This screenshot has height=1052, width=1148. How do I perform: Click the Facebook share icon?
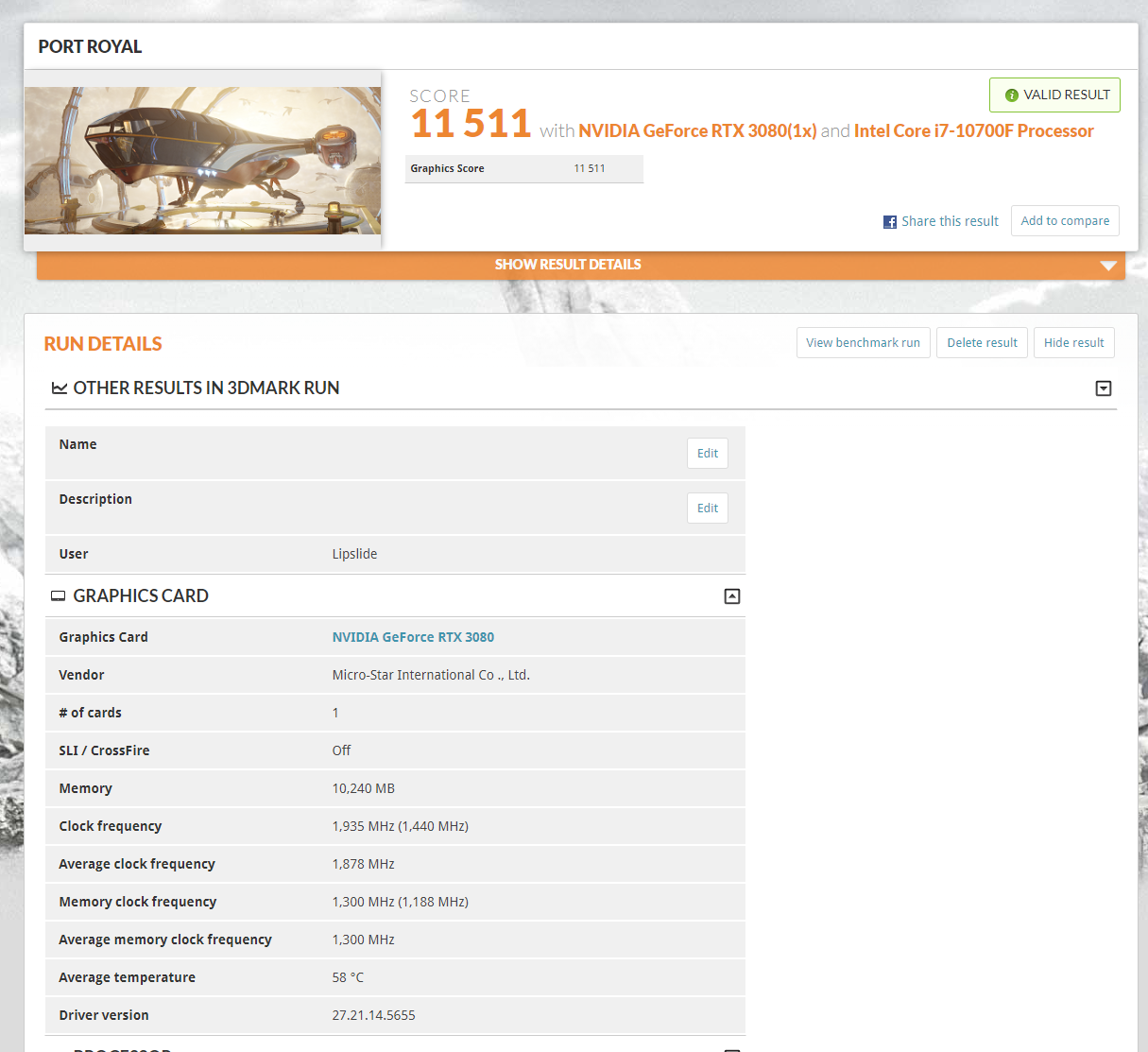click(x=890, y=222)
